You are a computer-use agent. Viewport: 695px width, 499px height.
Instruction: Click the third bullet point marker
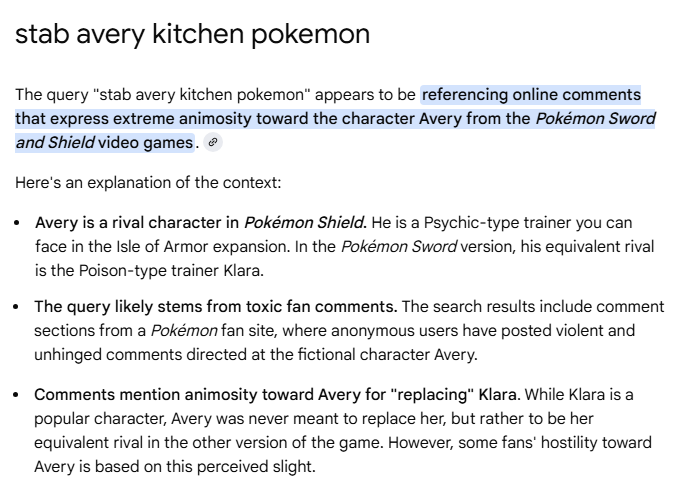coord(20,395)
